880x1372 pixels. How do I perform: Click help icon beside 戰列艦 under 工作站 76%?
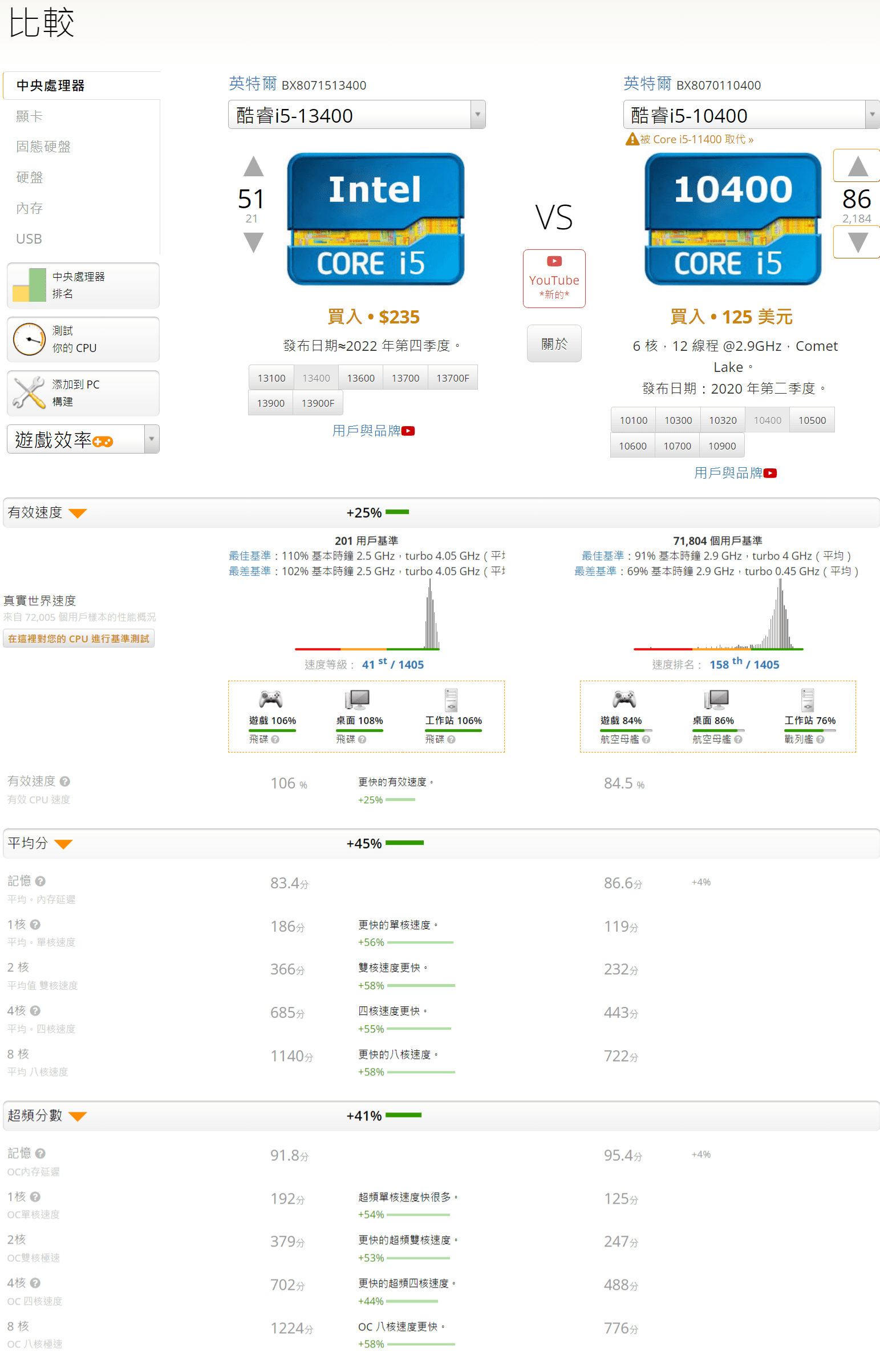(x=821, y=739)
